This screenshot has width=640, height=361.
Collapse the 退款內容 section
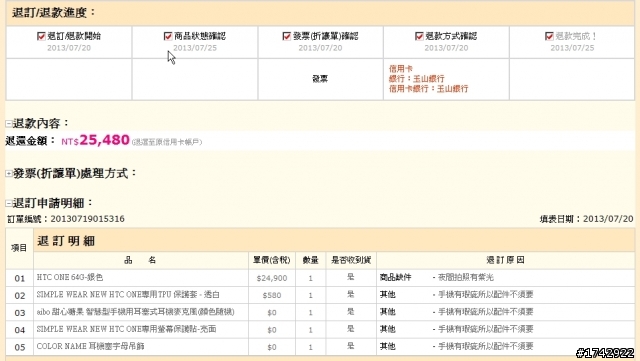click(9, 123)
